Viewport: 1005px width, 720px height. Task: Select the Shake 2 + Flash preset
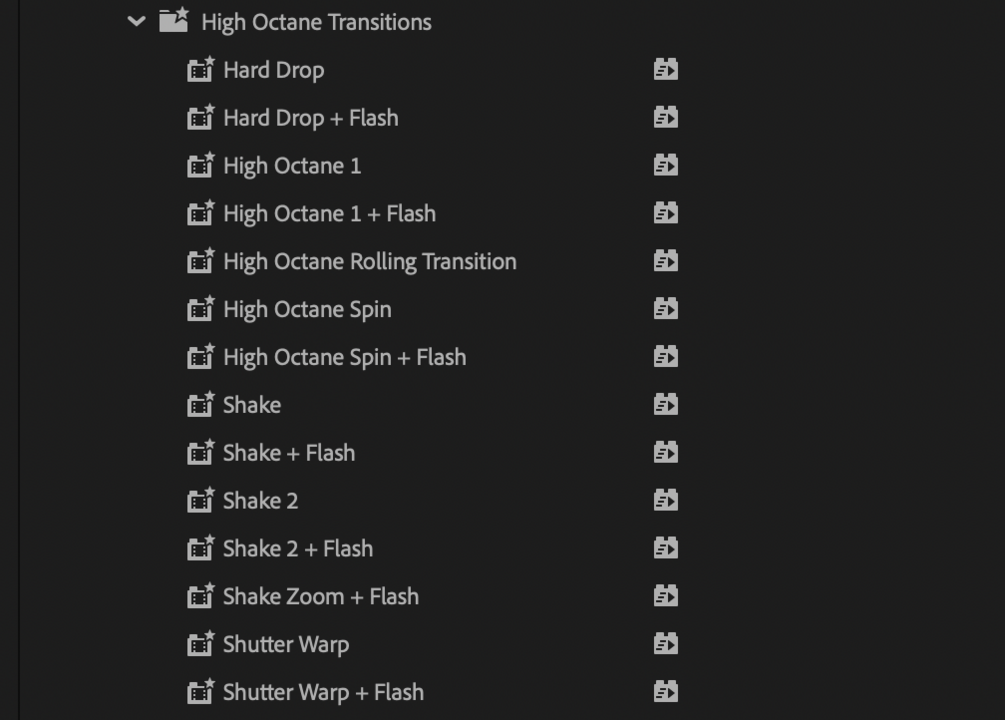coord(297,549)
